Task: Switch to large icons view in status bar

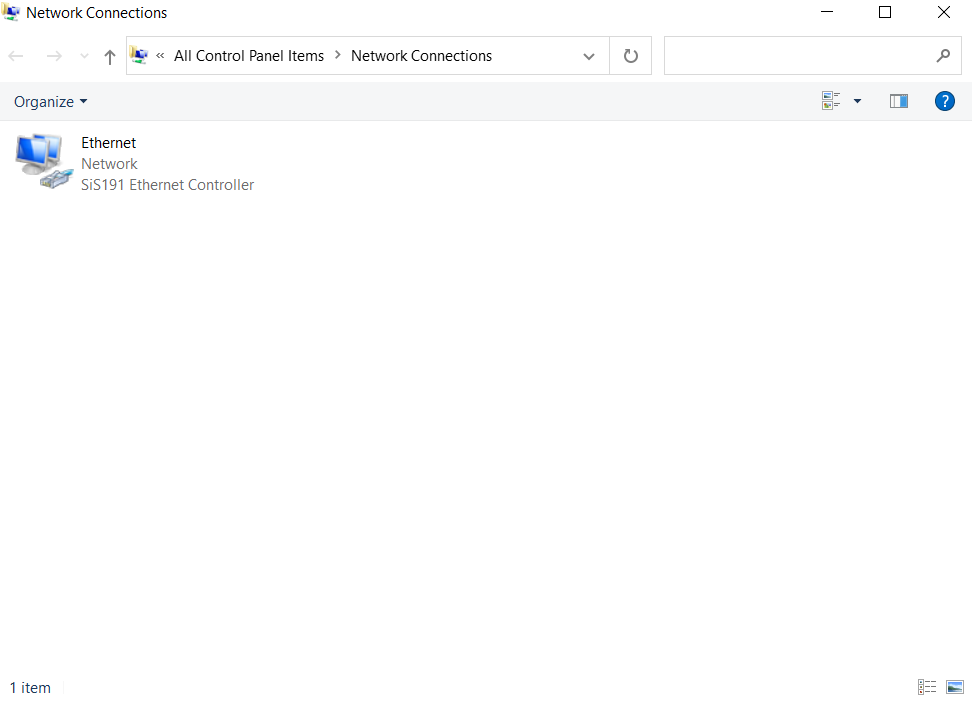Action: (955, 687)
